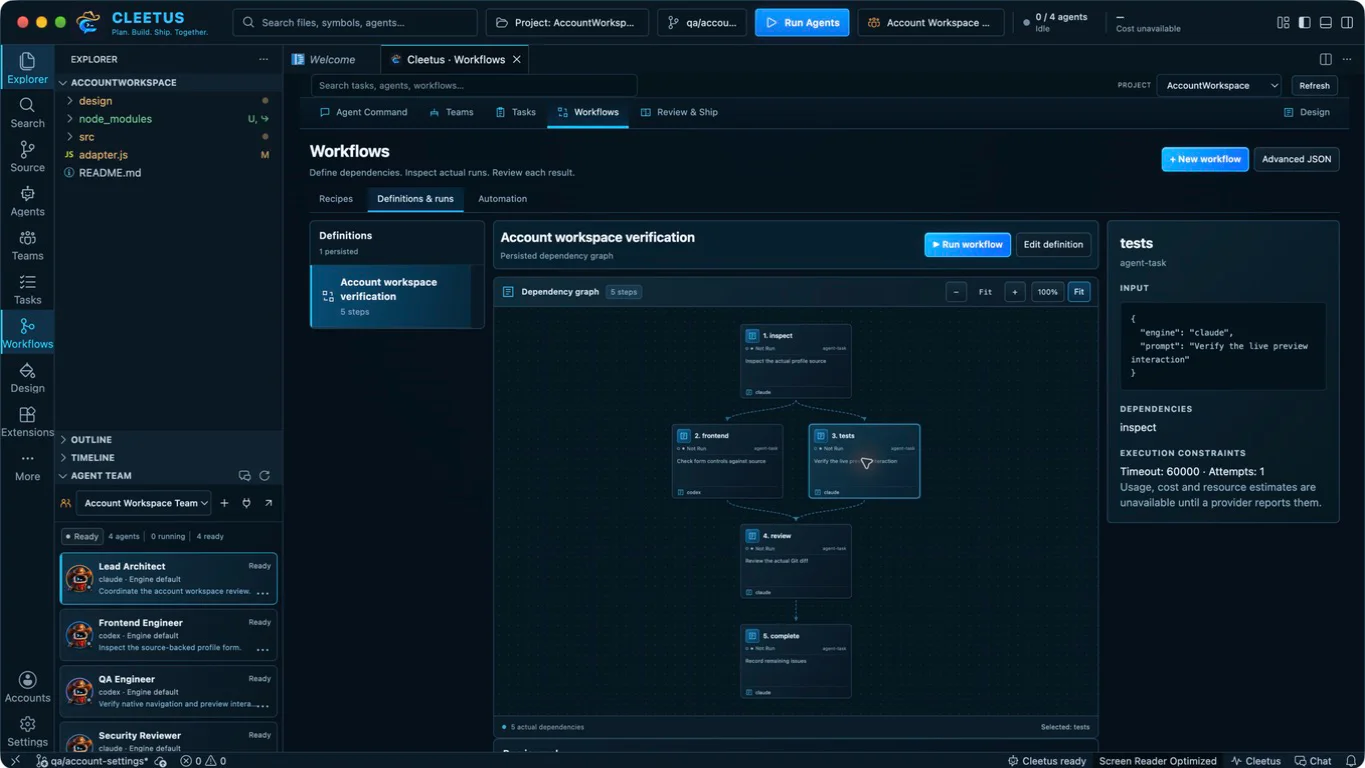Click in the Search files, symbols, agents field
Viewport: 1365px width, 768px height.
pyautogui.click(x=355, y=22)
